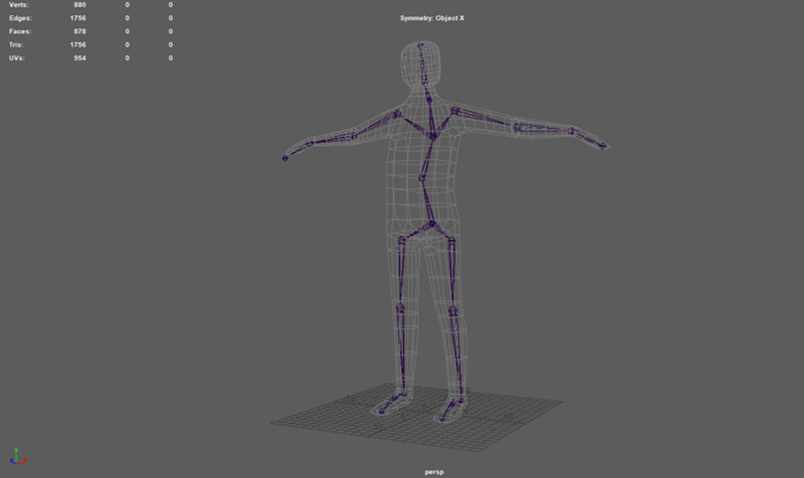804x478 pixels.
Task: Click the 'persp' camera name label
Action: point(434,472)
